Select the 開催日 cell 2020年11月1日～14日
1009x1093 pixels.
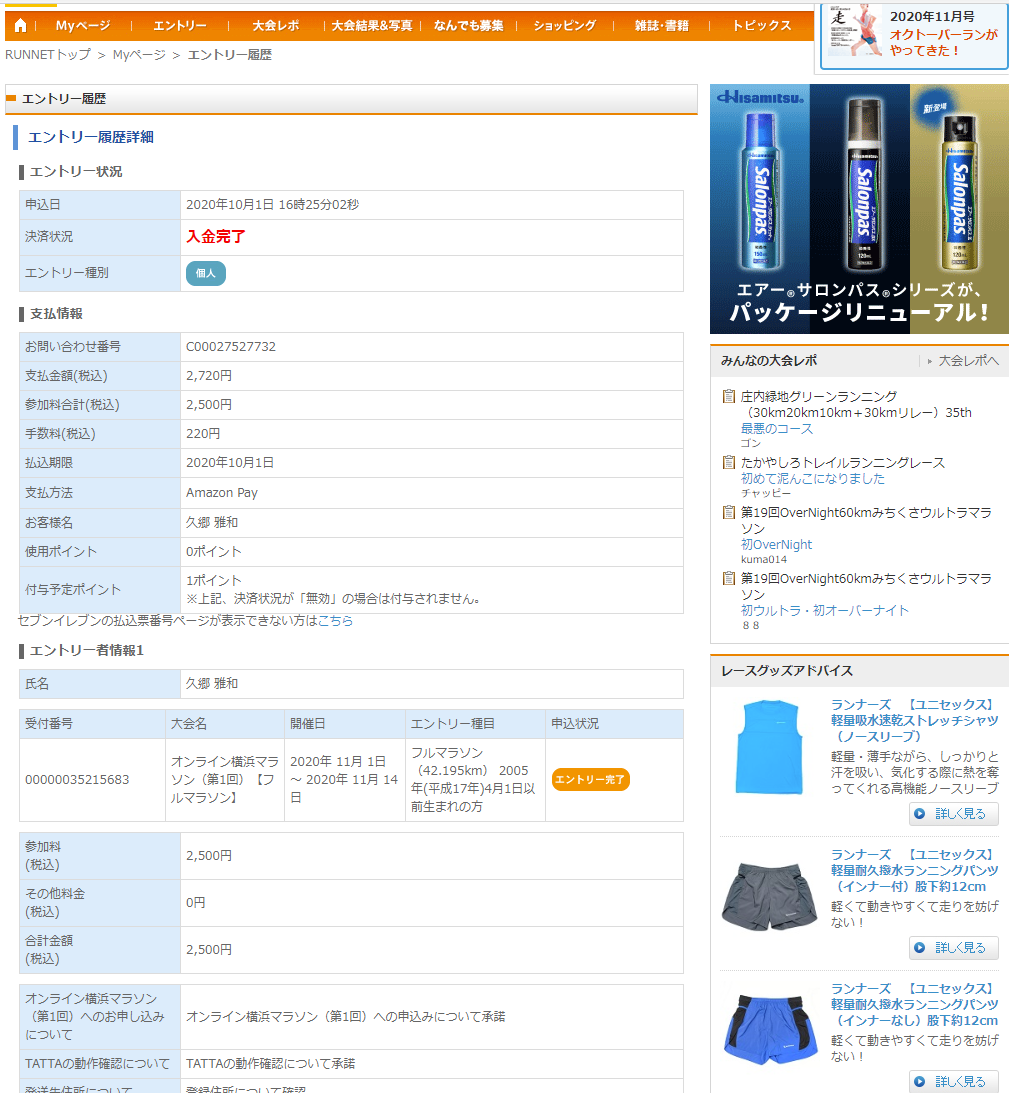(344, 779)
